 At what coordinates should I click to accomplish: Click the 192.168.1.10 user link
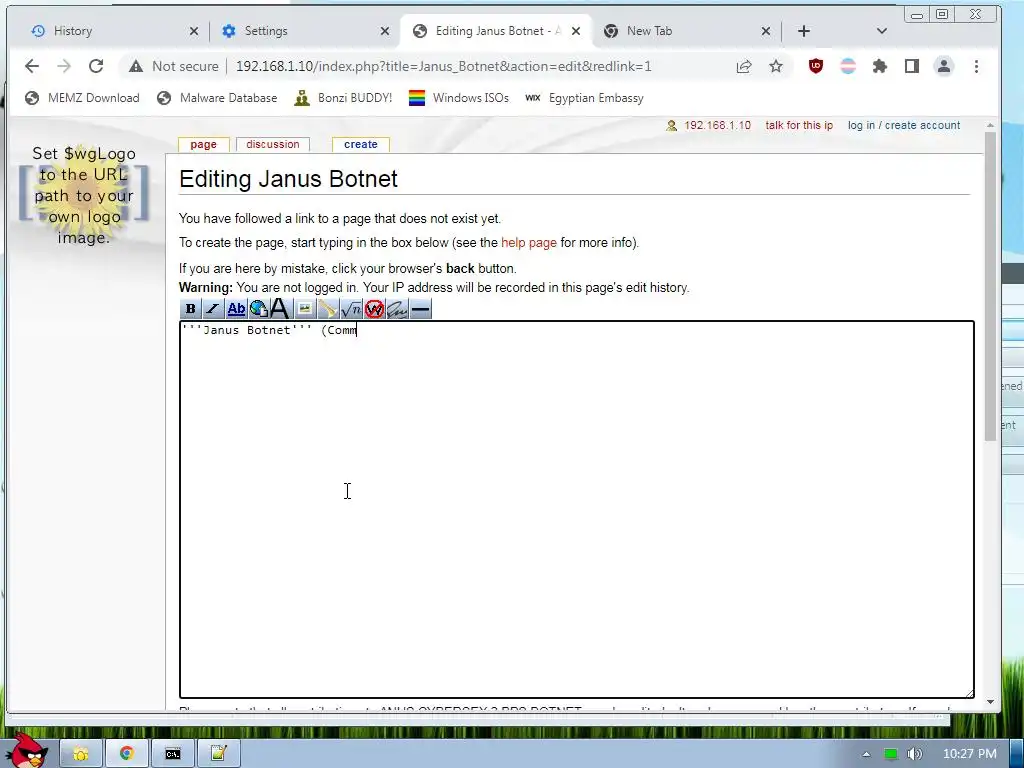point(717,125)
